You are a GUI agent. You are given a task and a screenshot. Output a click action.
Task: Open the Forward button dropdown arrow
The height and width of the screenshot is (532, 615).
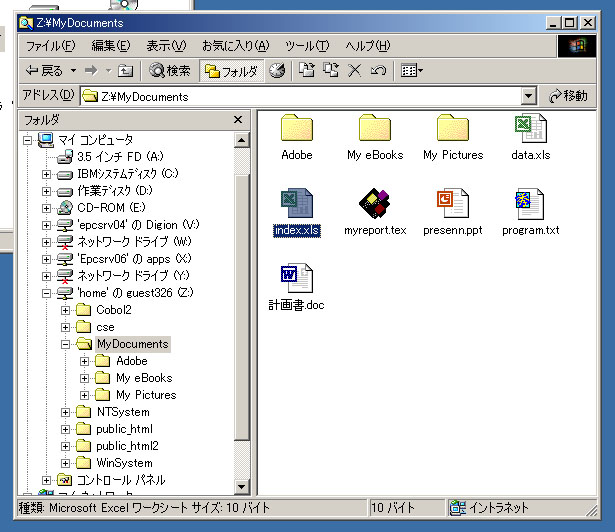pyautogui.click(x=109, y=71)
